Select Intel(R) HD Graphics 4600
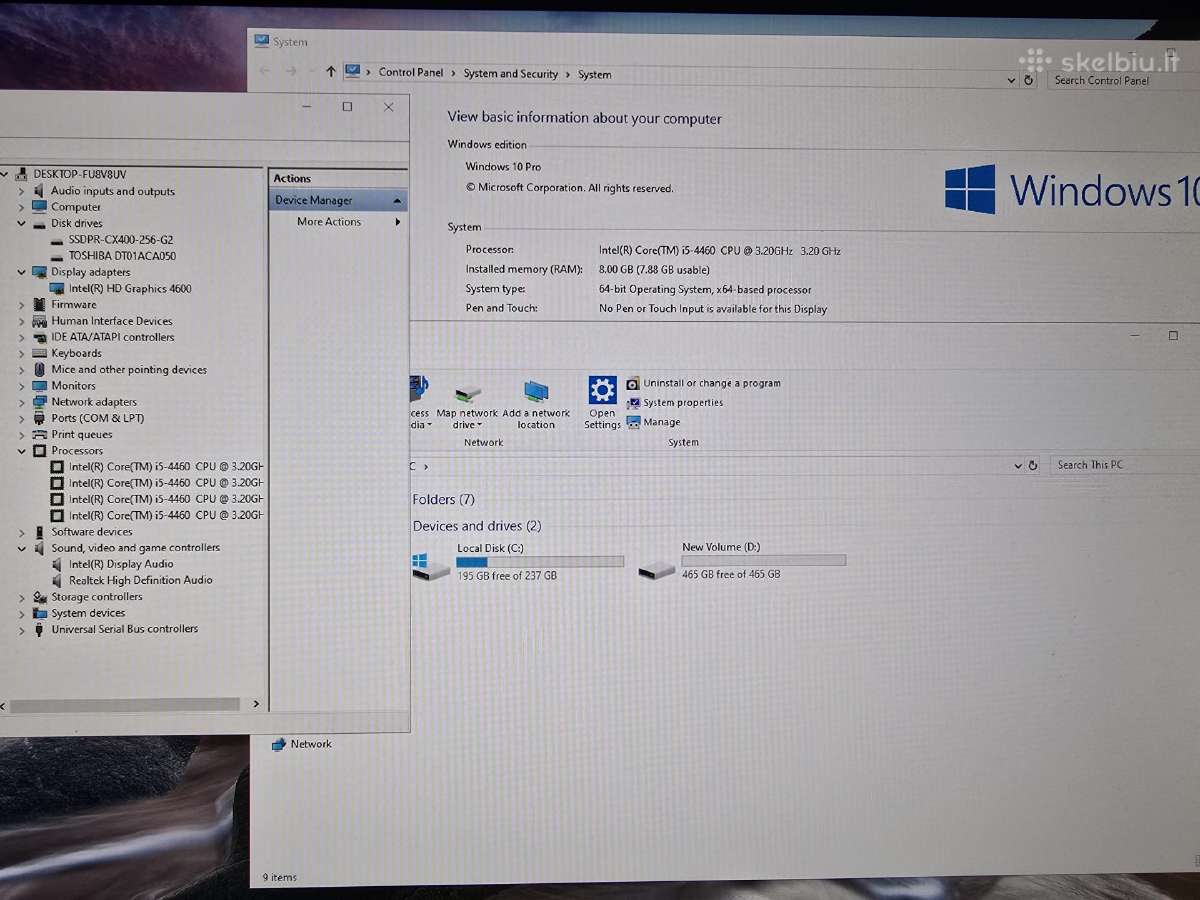This screenshot has width=1200, height=900. click(130, 289)
